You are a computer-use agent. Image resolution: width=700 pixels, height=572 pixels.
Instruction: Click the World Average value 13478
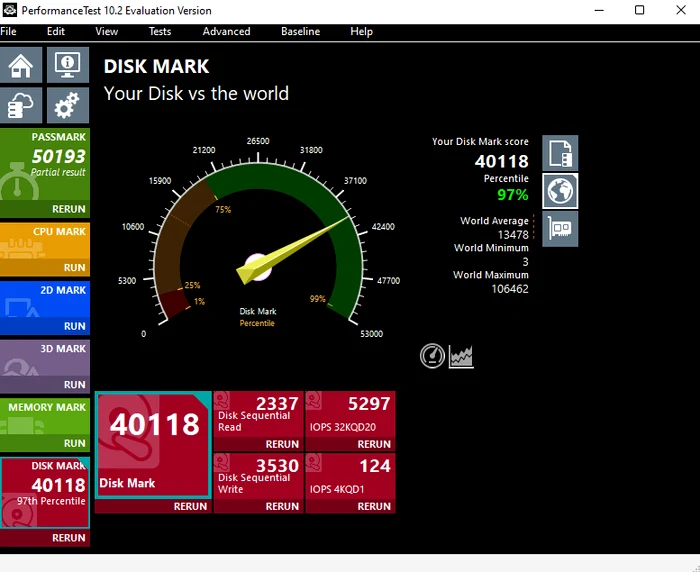coord(513,235)
